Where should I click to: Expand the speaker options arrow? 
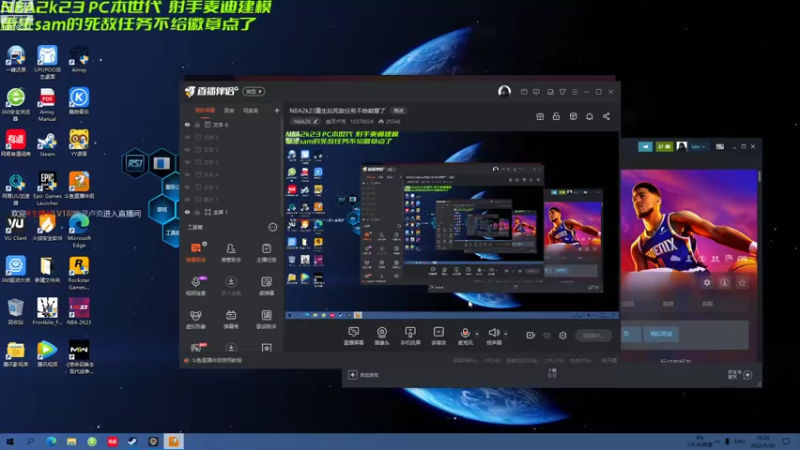click(x=506, y=334)
